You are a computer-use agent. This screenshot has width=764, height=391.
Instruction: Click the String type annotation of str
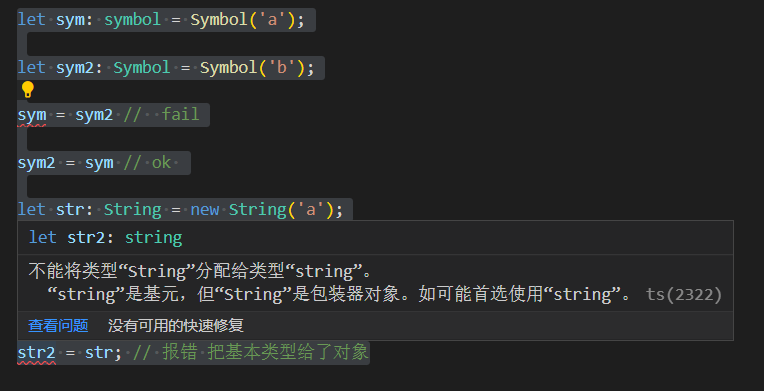[133, 210]
